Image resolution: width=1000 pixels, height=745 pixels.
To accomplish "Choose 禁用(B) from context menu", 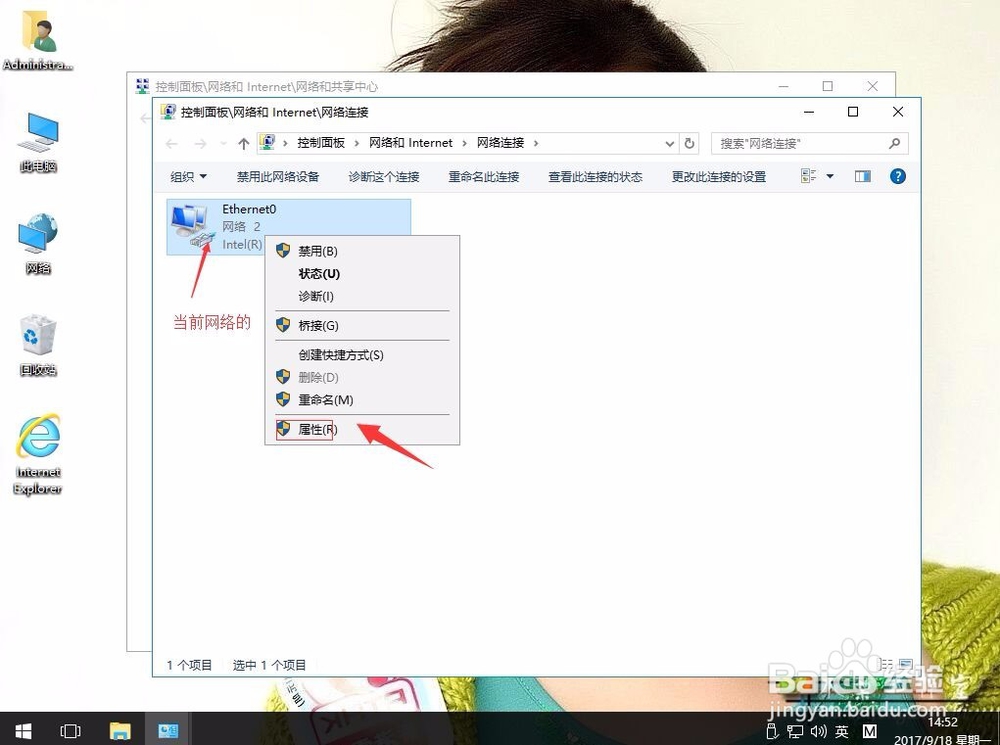I will point(362,251).
